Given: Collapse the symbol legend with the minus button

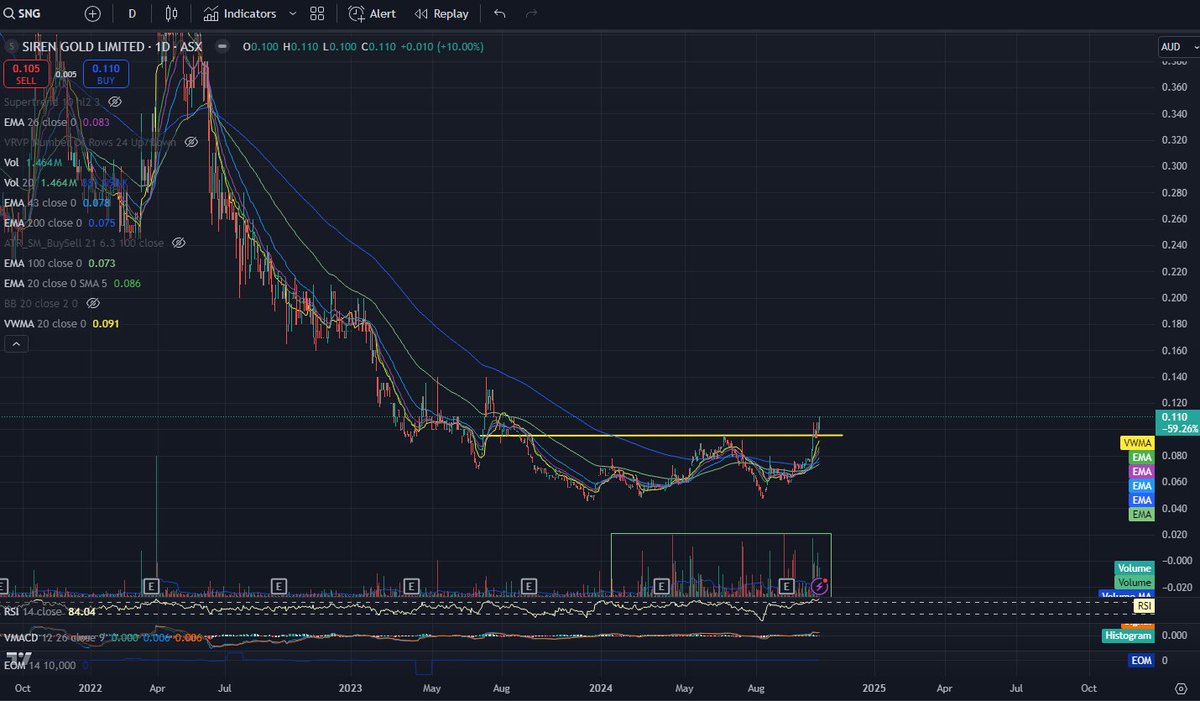Looking at the screenshot, I should pyautogui.click(x=222, y=47).
